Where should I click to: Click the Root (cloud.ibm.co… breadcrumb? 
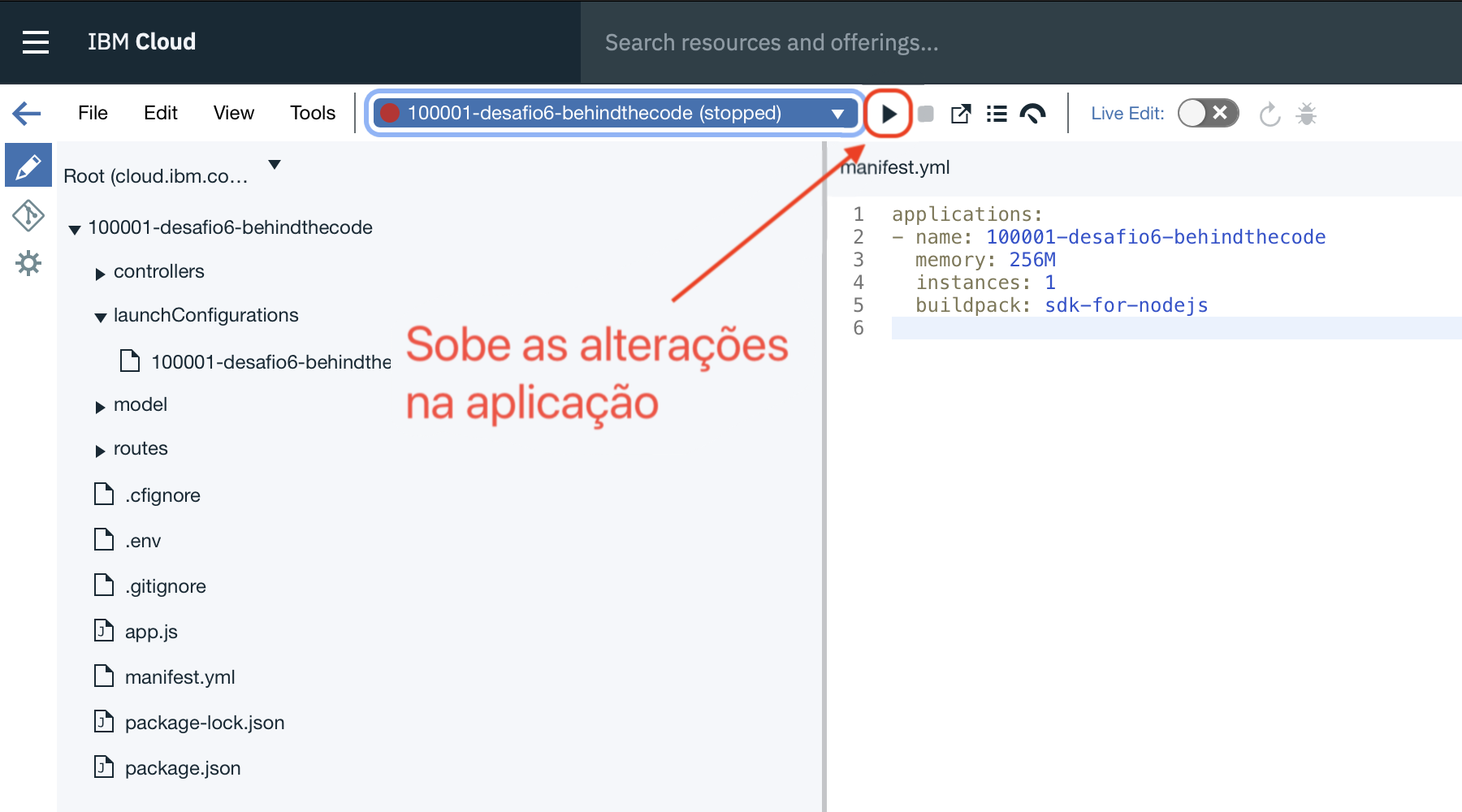coord(156,176)
